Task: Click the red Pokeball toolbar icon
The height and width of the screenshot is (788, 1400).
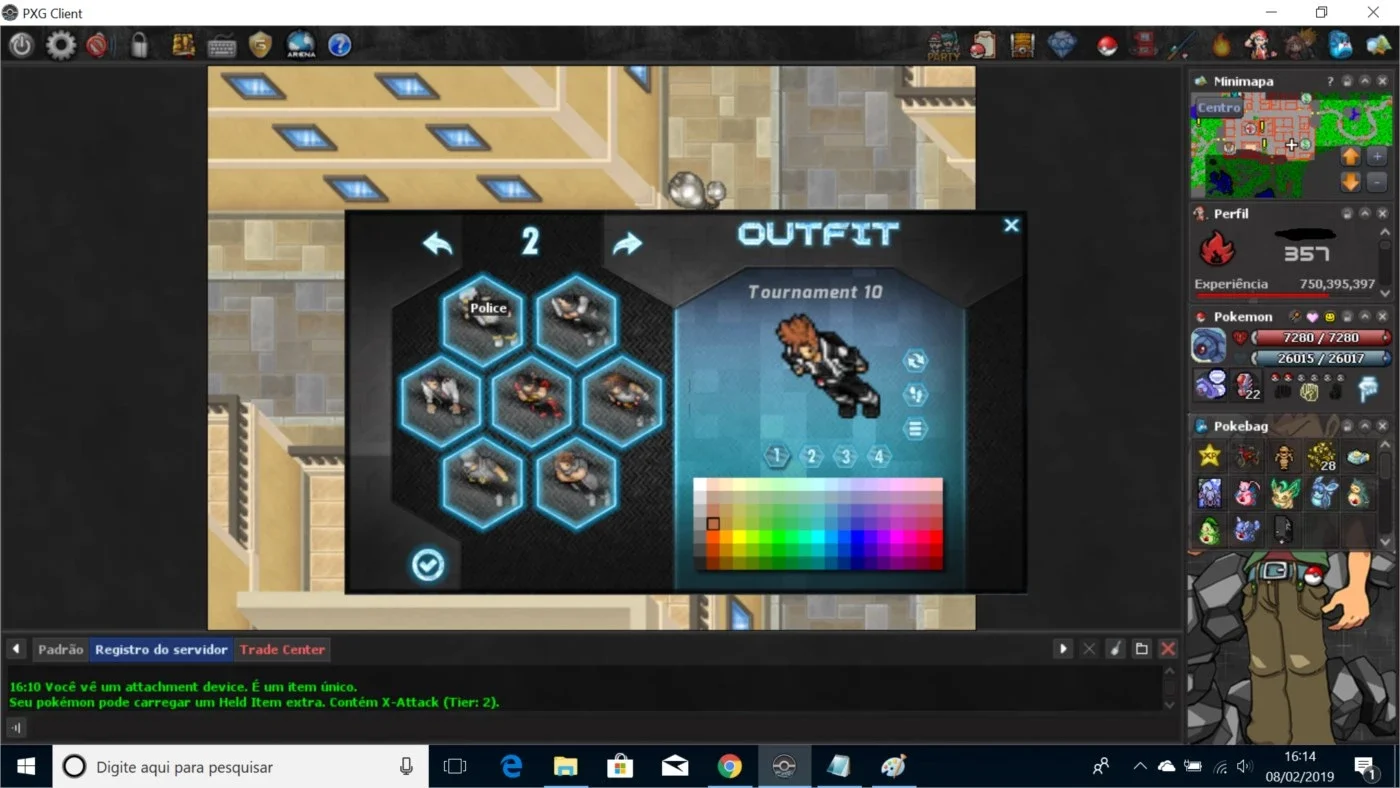Action: (x=1107, y=46)
